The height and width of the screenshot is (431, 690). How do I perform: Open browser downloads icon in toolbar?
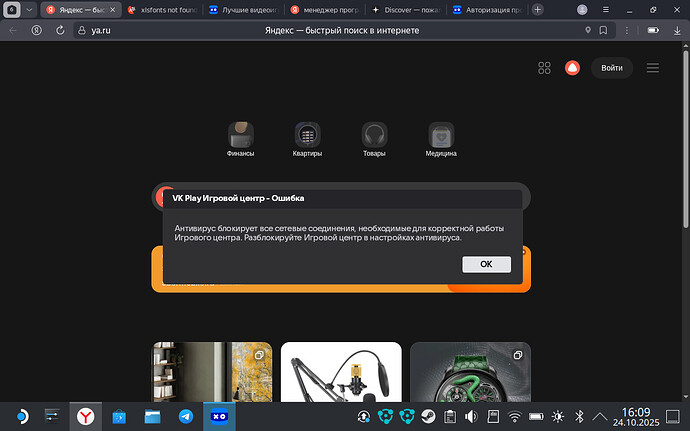click(x=651, y=30)
